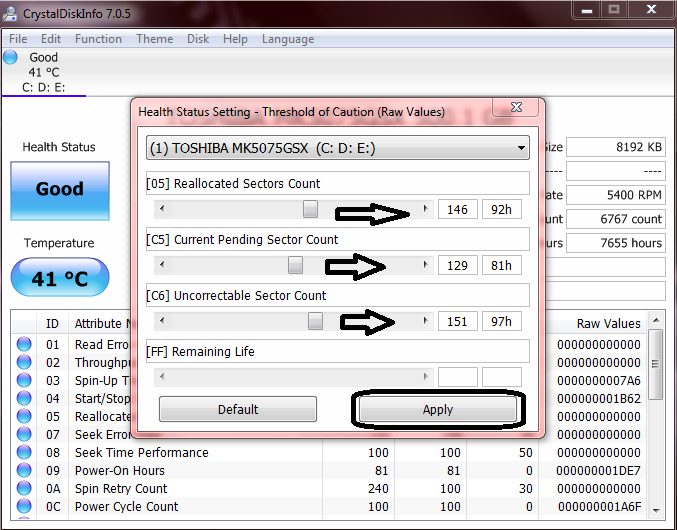Click status icon for attribute 07 row
This screenshot has width=677, height=530.
pos(24,435)
